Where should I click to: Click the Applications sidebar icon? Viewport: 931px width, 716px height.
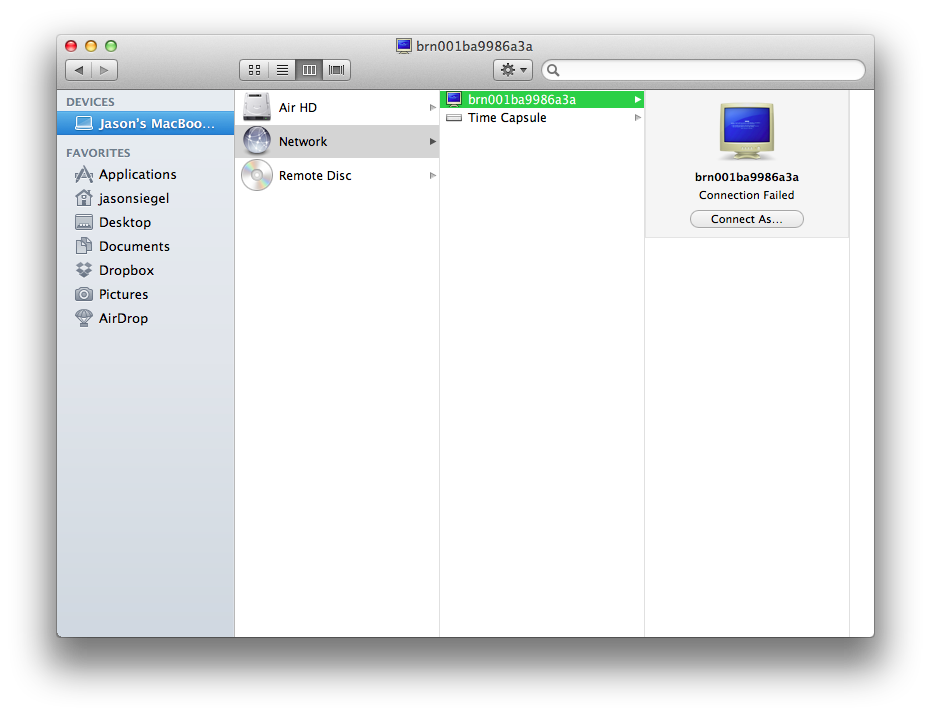coord(84,175)
